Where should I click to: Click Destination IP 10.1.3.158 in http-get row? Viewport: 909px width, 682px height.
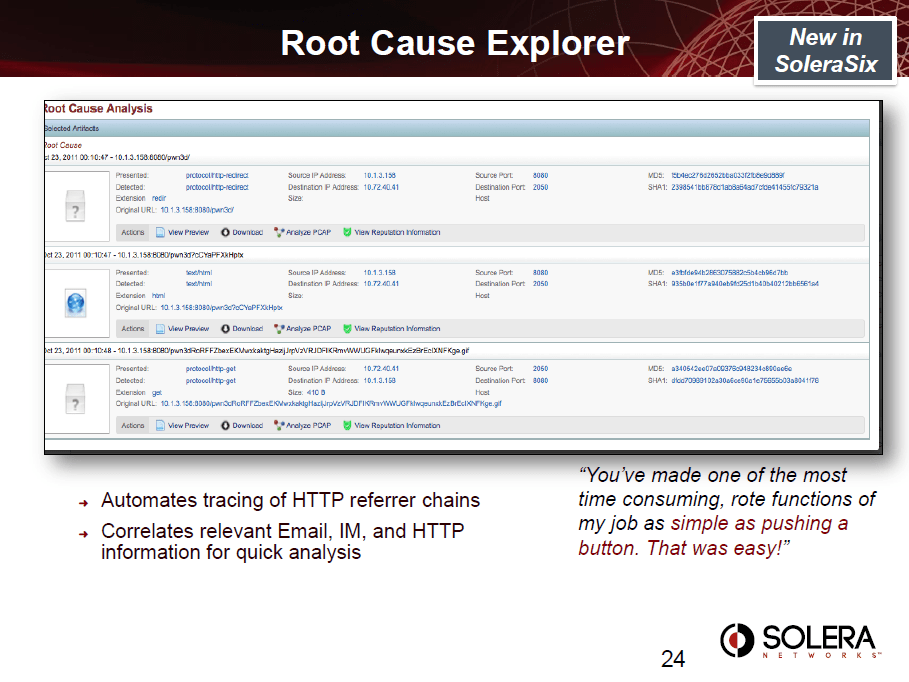[380, 381]
